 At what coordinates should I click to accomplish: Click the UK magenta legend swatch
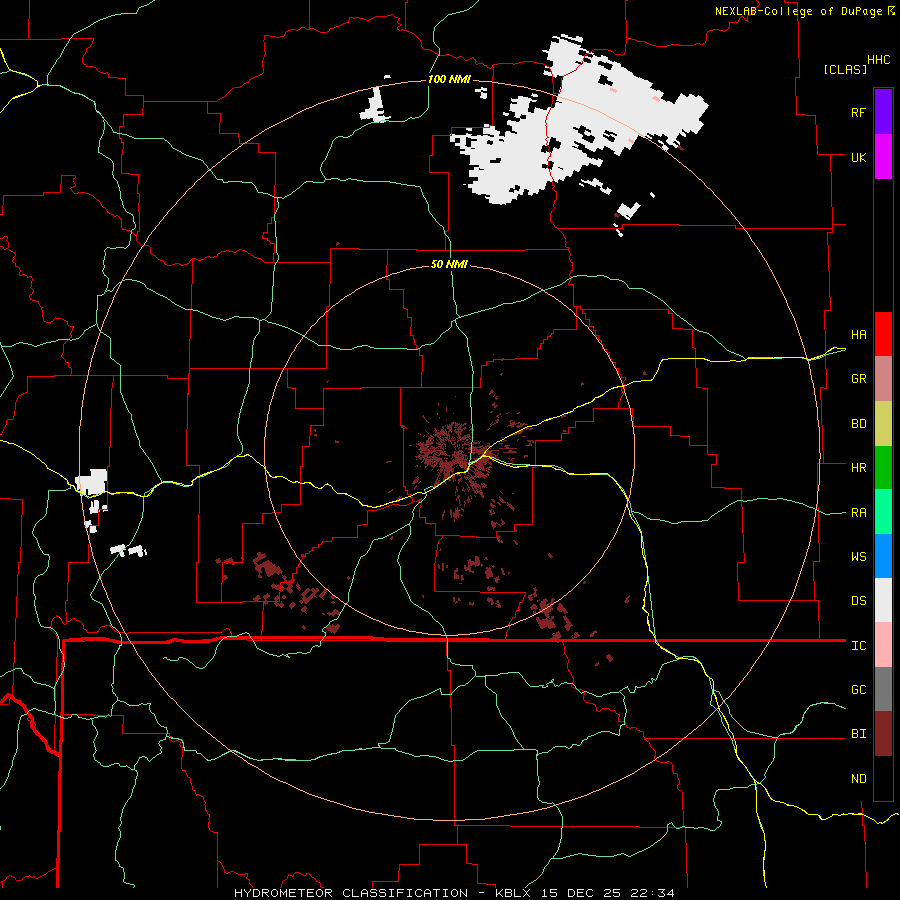(x=883, y=157)
